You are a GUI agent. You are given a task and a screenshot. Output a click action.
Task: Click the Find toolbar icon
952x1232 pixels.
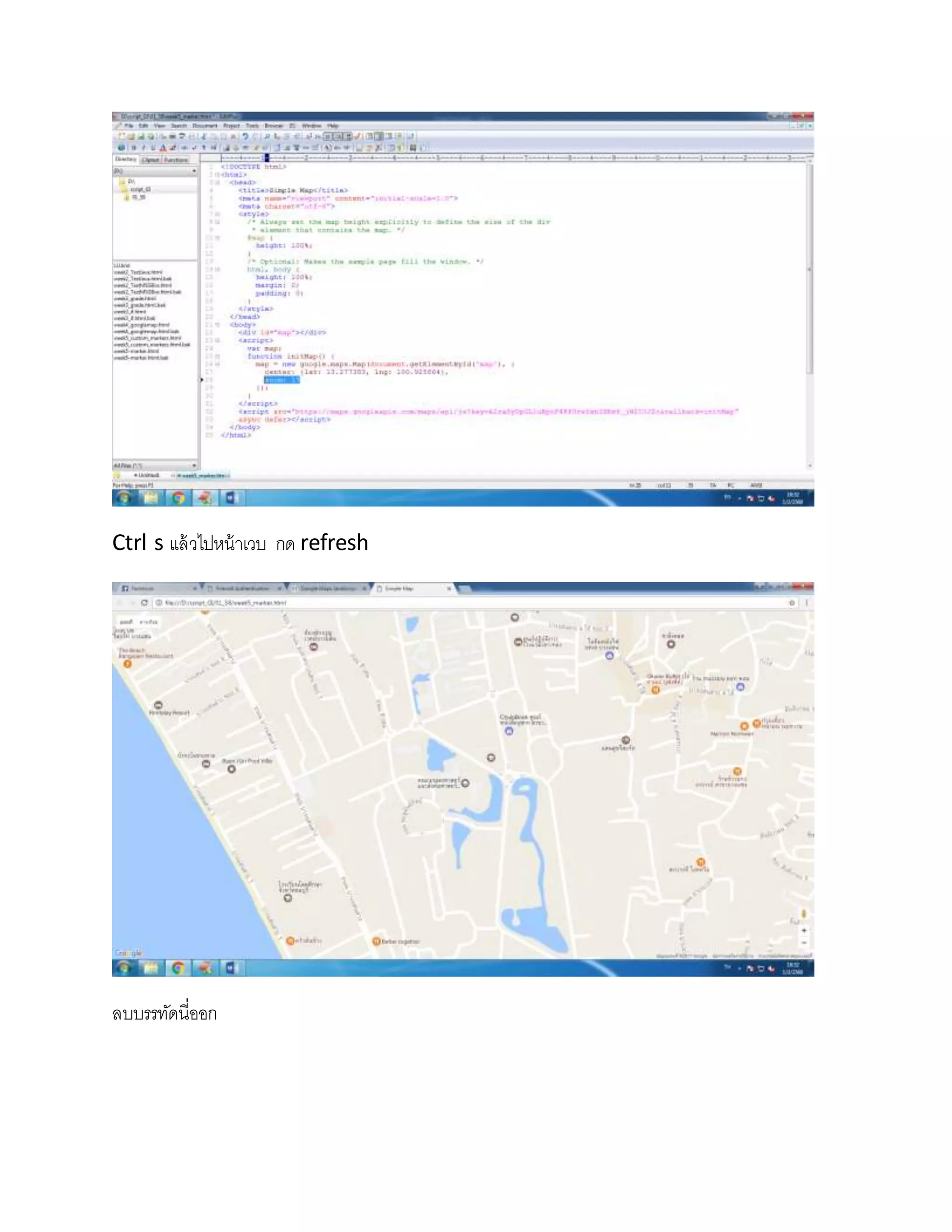point(267,136)
